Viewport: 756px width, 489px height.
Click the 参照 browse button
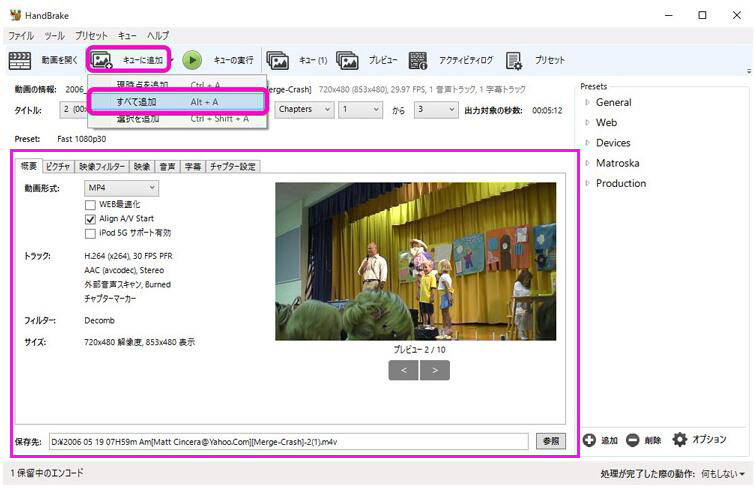[x=551, y=441]
